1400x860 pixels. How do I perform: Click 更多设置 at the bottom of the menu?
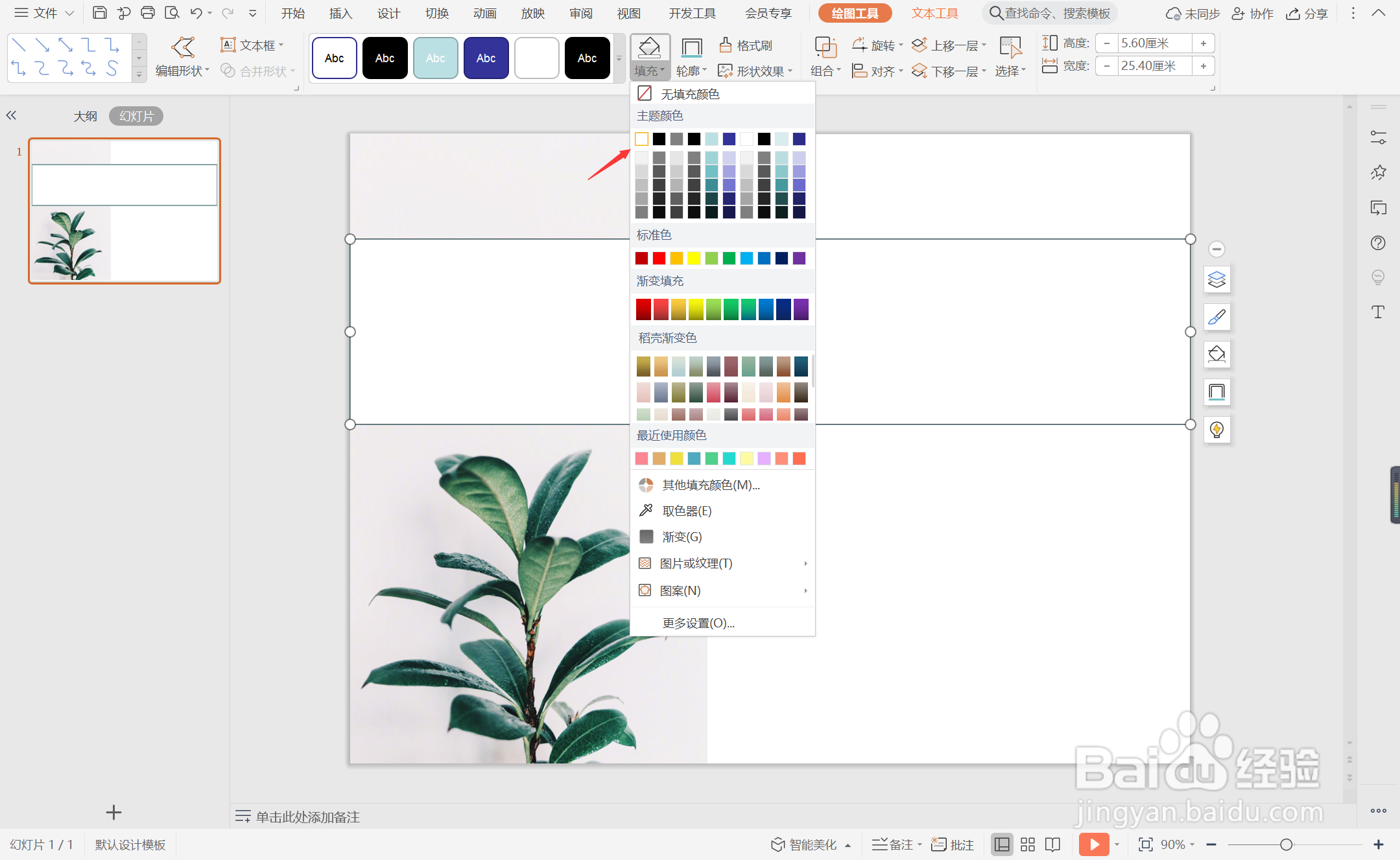point(698,623)
